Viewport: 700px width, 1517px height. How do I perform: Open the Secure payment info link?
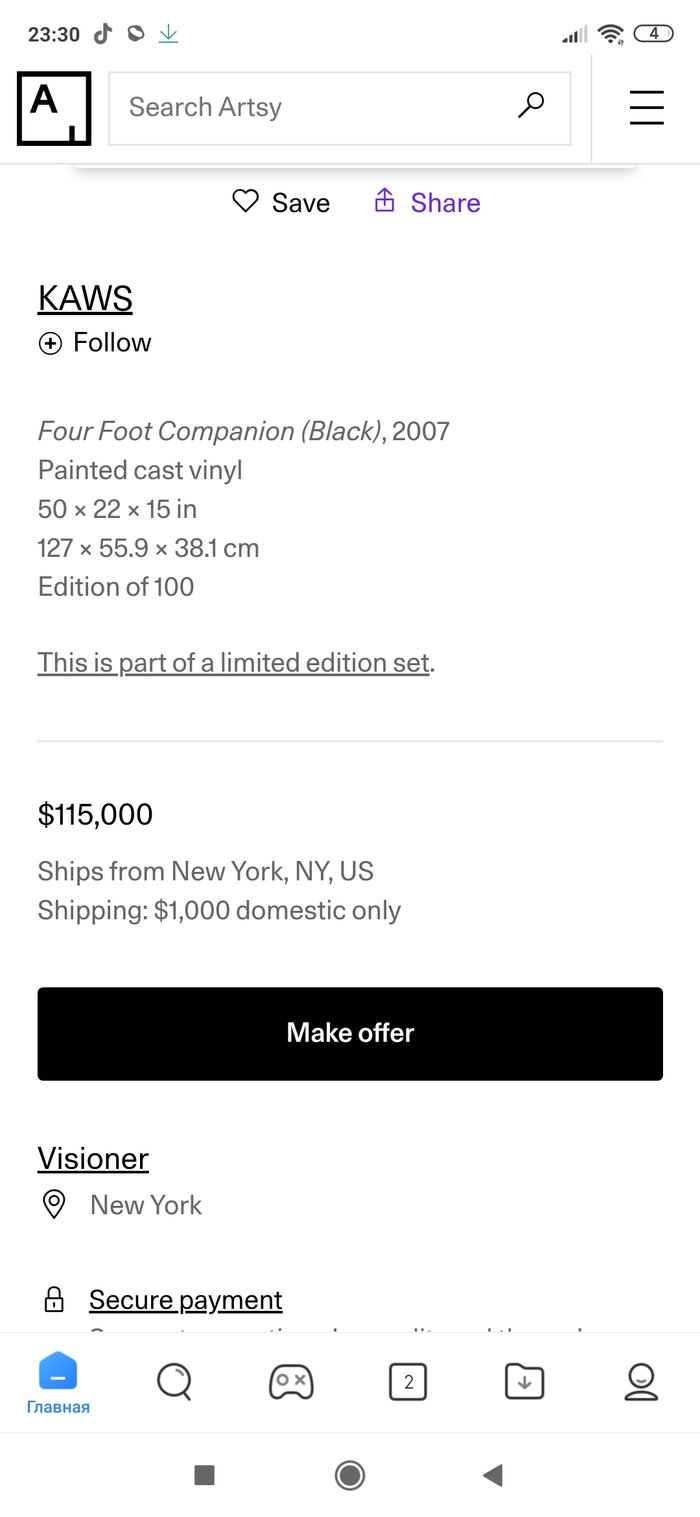point(185,1299)
